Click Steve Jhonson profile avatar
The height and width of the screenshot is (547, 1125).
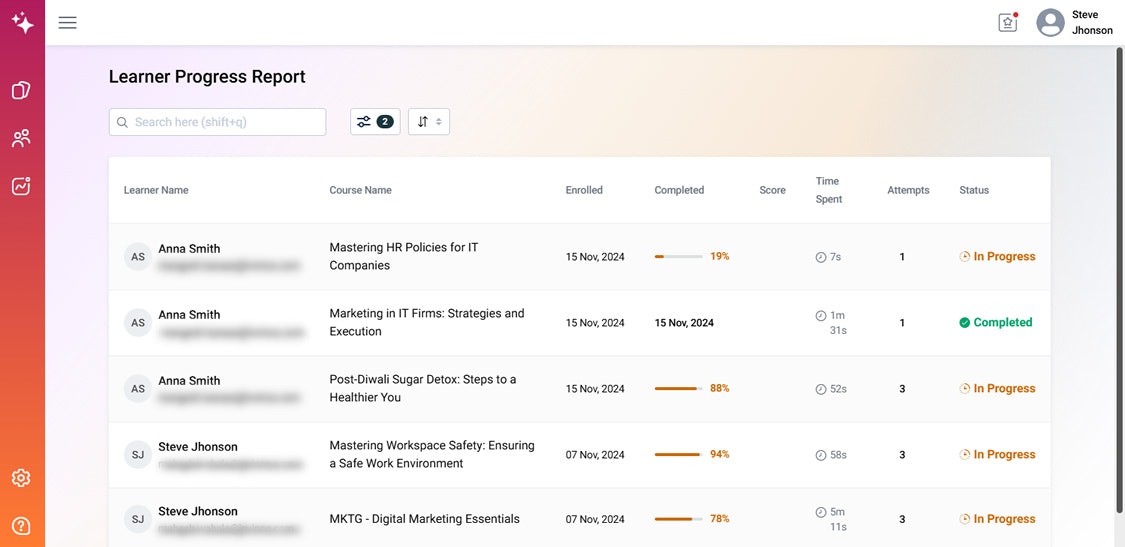coord(1050,22)
